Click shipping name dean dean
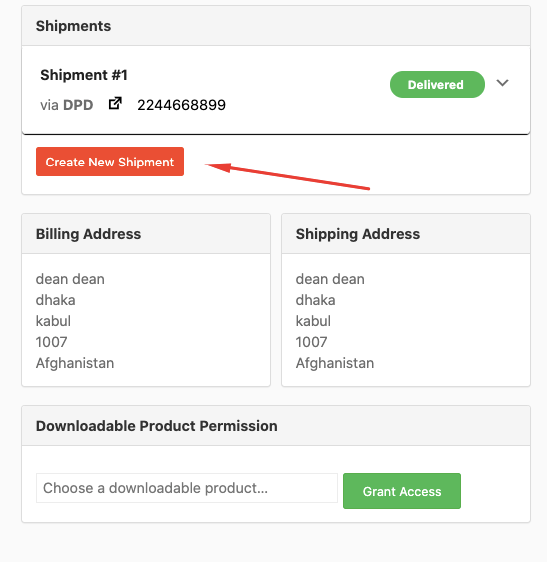 [330, 279]
